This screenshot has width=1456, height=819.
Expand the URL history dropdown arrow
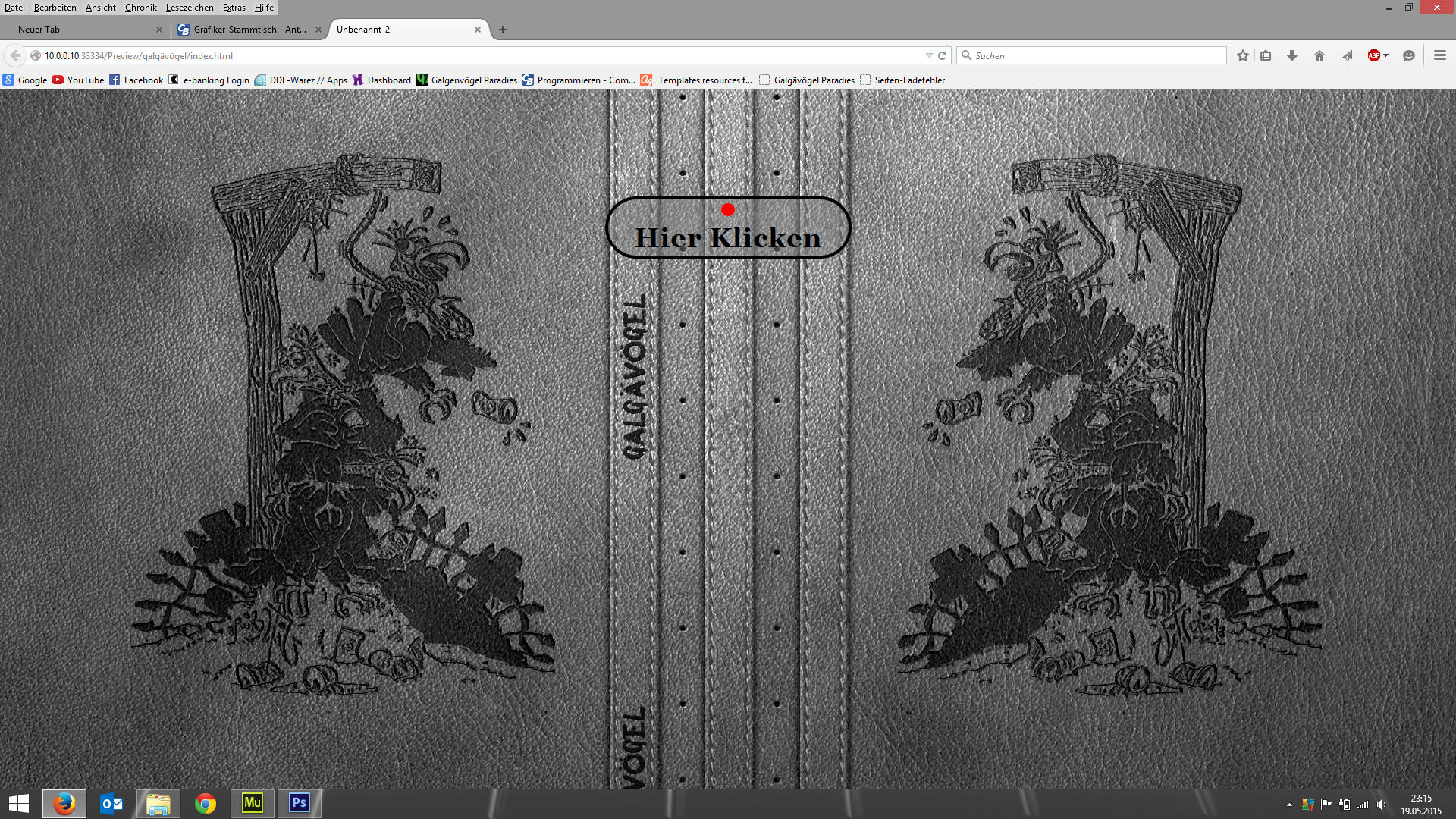pyautogui.click(x=929, y=55)
